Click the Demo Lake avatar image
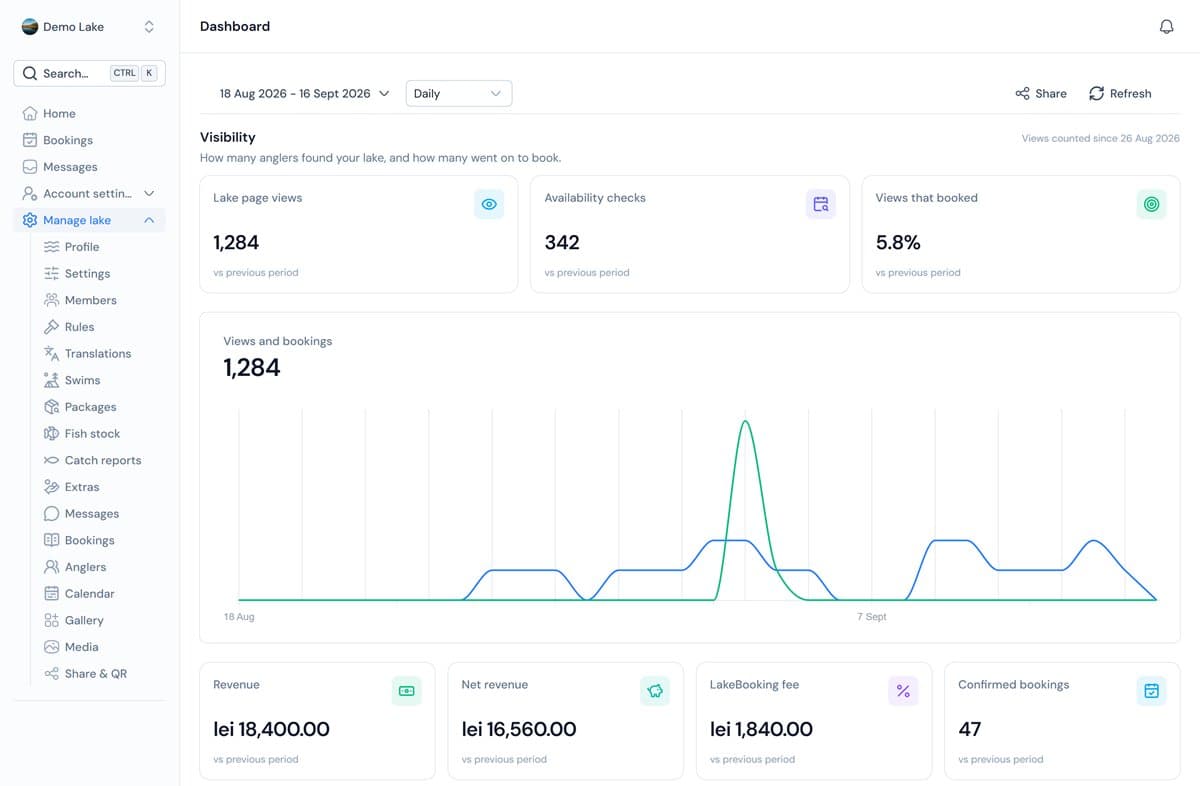Screen dimensions: 1200x786 pyautogui.click(x=30, y=27)
